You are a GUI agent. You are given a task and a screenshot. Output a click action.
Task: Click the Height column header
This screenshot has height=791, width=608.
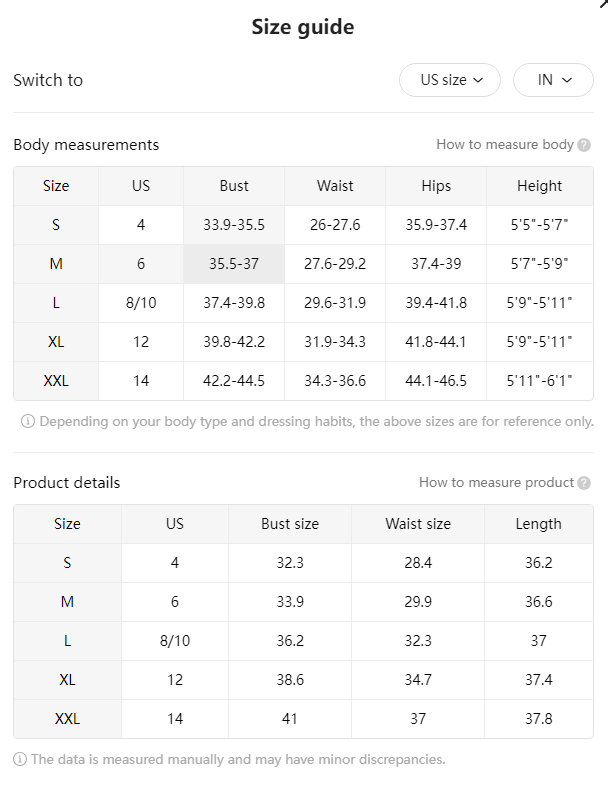[x=539, y=186]
